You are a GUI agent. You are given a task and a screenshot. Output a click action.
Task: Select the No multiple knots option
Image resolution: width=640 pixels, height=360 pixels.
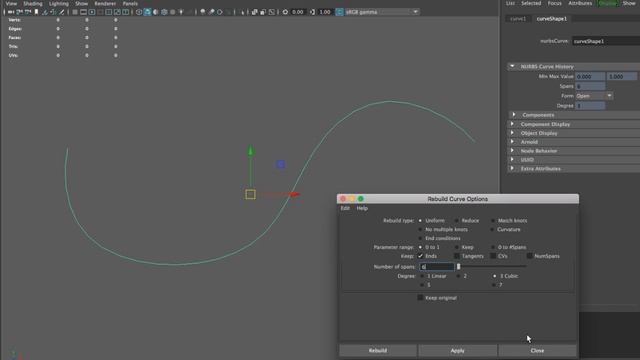point(420,229)
